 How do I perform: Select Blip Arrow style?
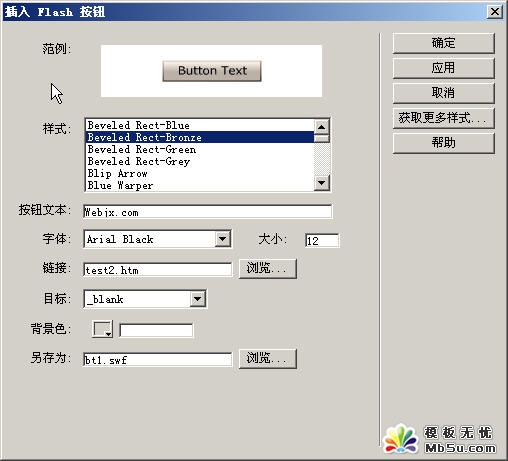199,173
